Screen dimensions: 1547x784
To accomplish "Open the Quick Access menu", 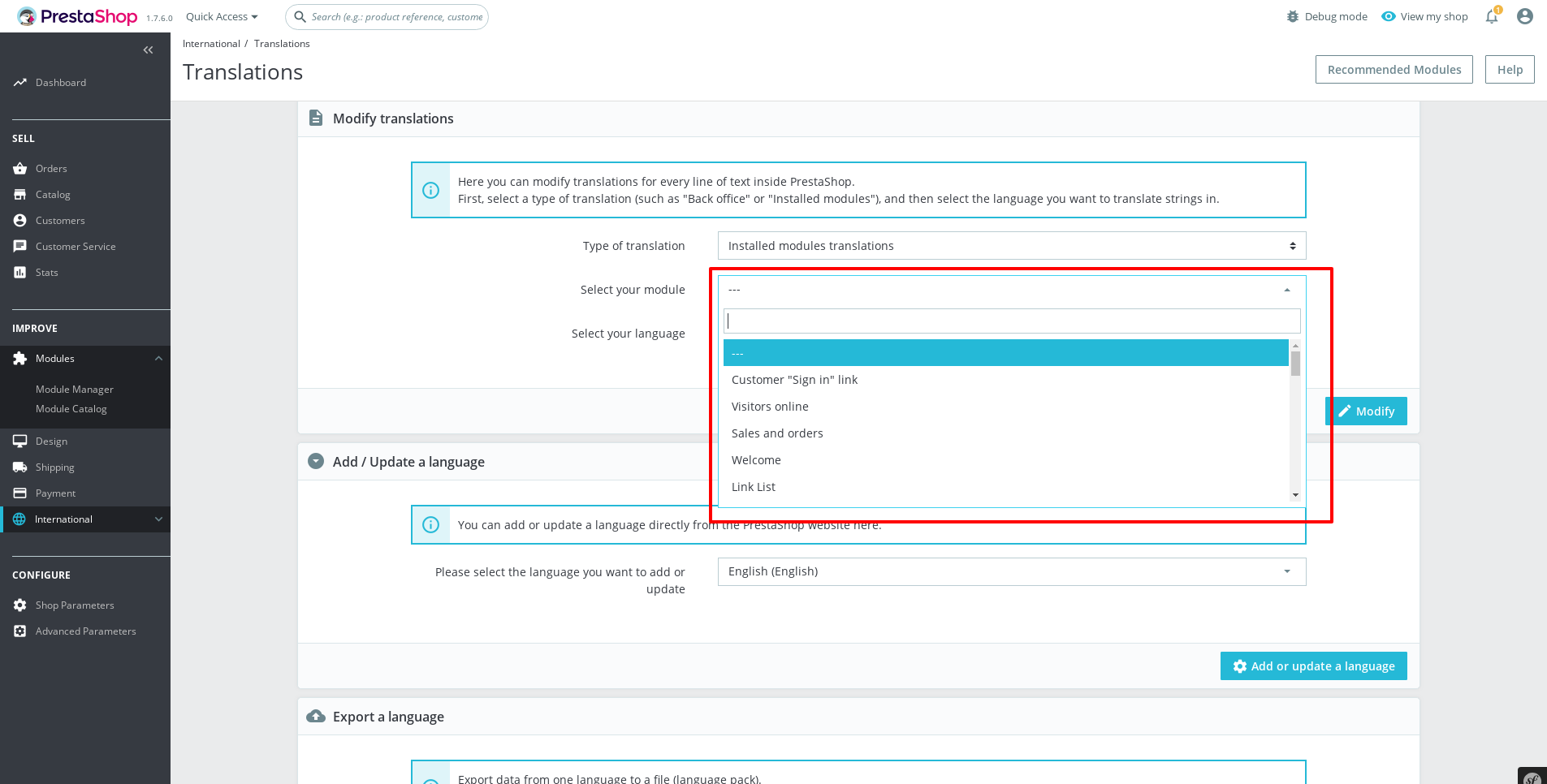I will tap(221, 16).
